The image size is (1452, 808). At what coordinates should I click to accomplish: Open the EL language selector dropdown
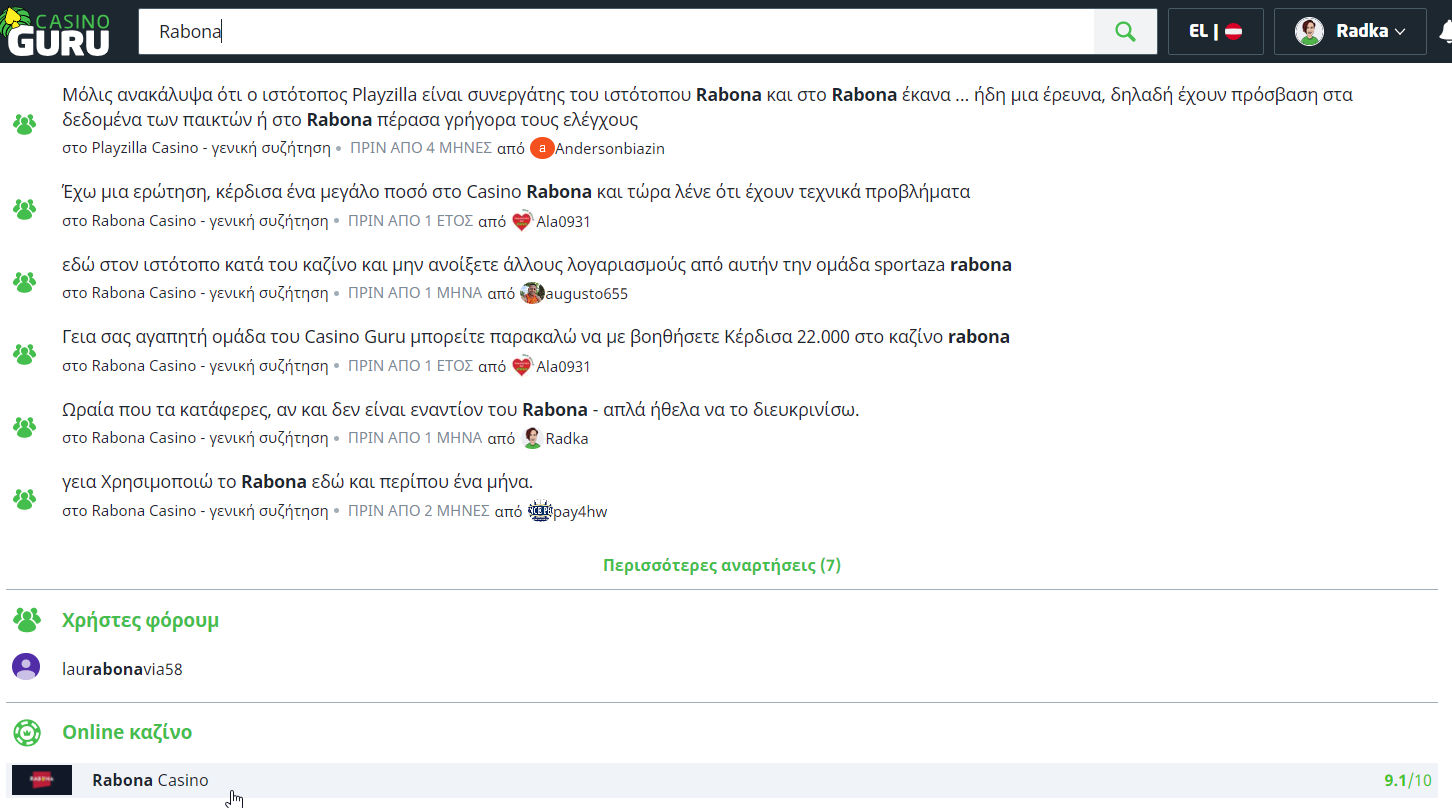pos(1215,32)
